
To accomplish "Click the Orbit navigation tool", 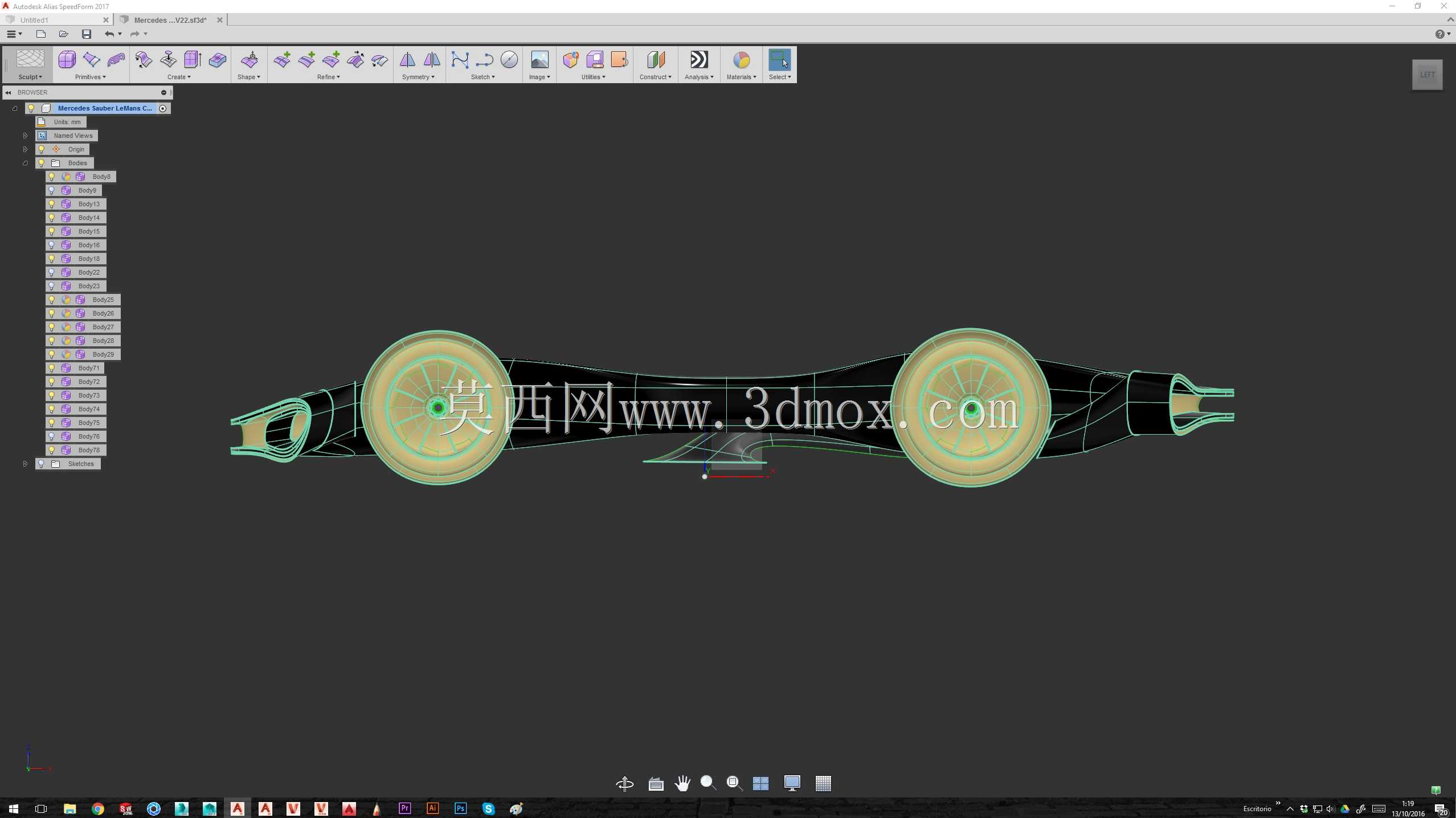I will click(x=625, y=784).
